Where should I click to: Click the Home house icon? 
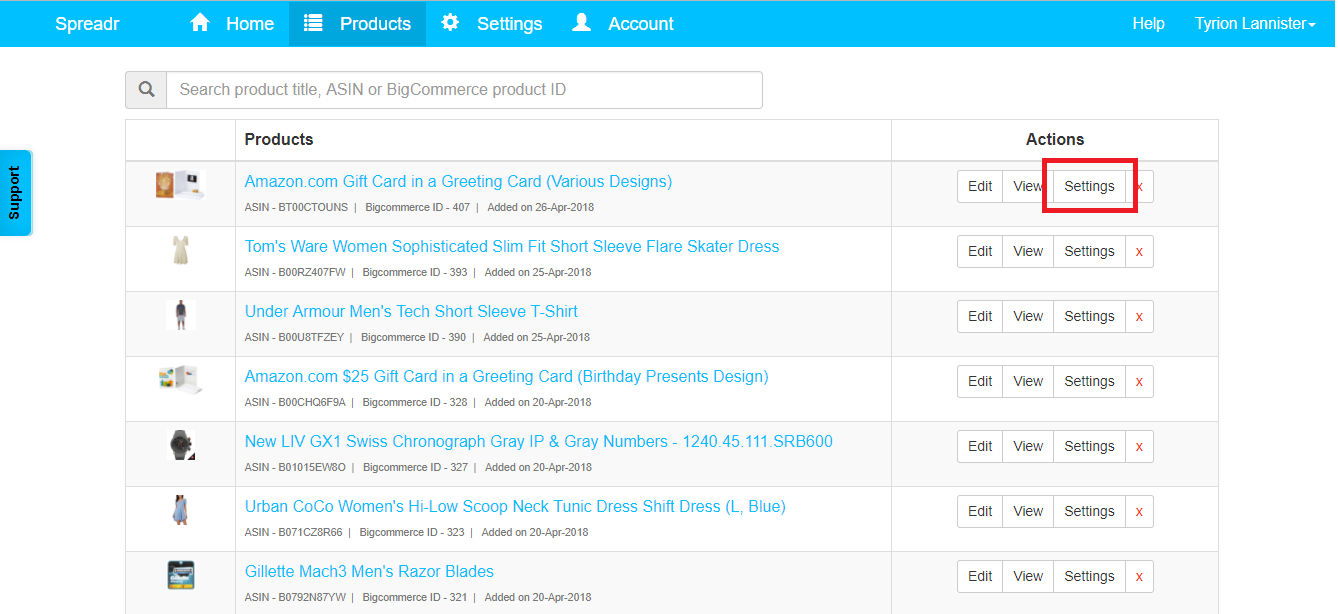pyautogui.click(x=201, y=22)
